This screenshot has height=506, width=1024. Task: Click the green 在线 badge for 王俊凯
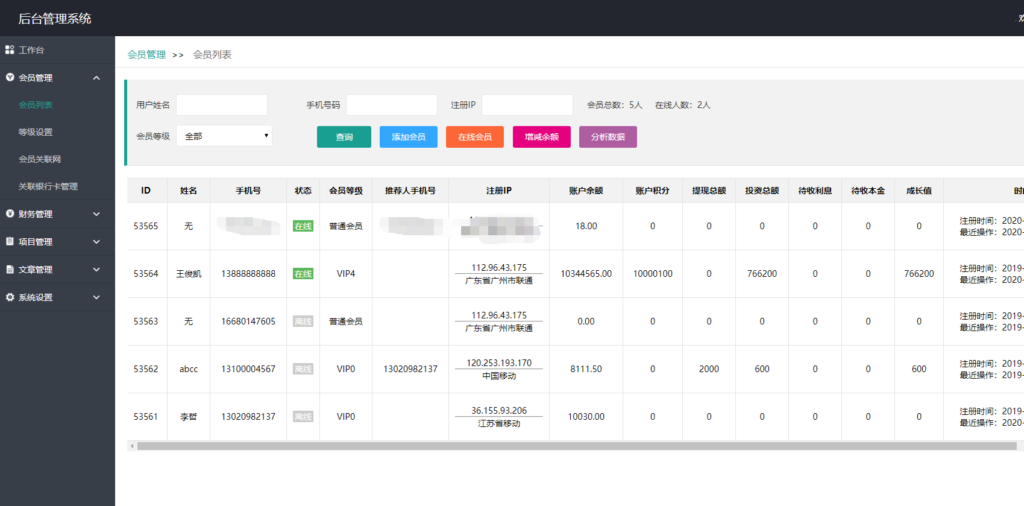303,273
